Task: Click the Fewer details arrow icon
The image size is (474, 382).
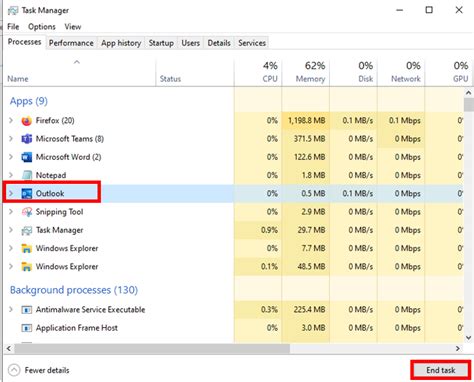Action: click(x=14, y=370)
